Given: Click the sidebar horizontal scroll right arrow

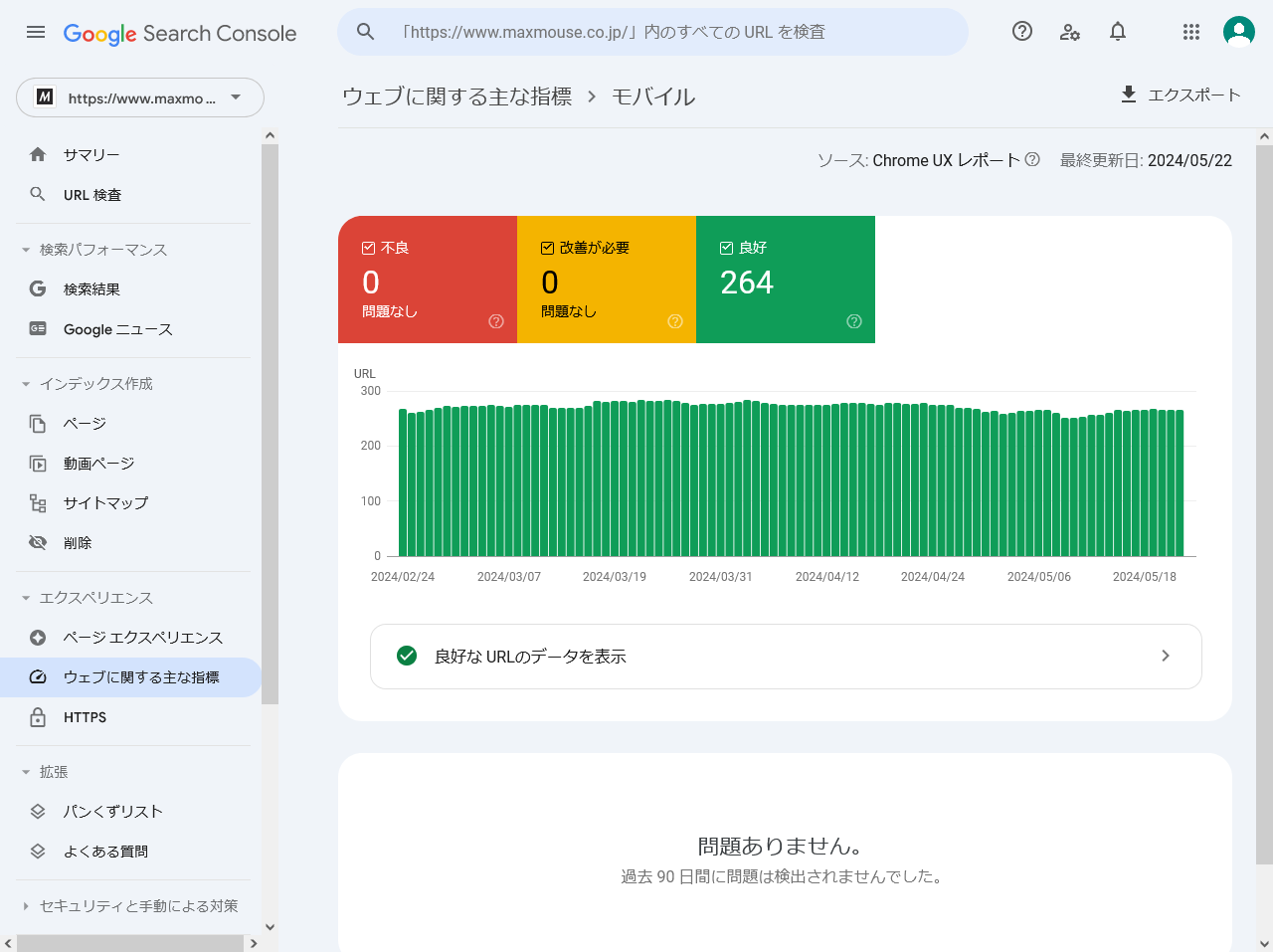Looking at the screenshot, I should [x=254, y=943].
